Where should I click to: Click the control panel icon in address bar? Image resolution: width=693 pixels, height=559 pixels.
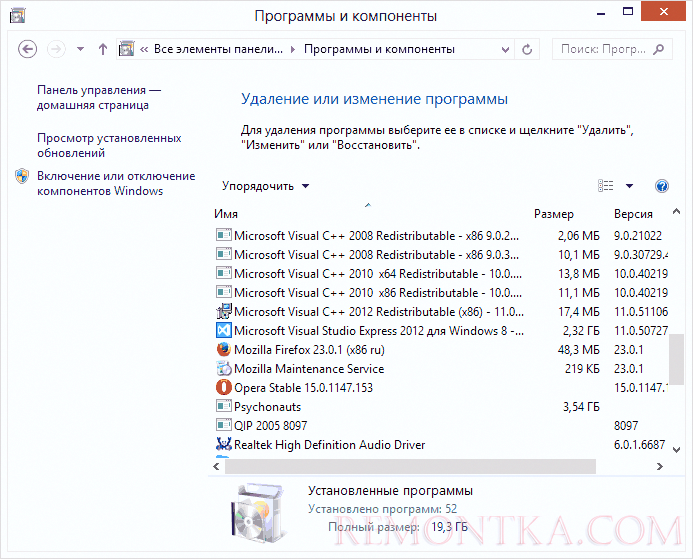126,49
